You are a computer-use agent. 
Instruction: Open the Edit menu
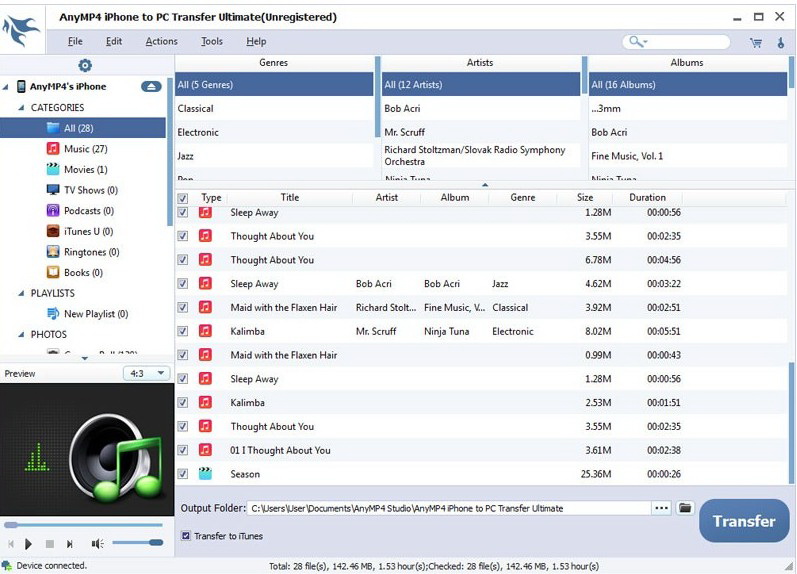click(113, 41)
